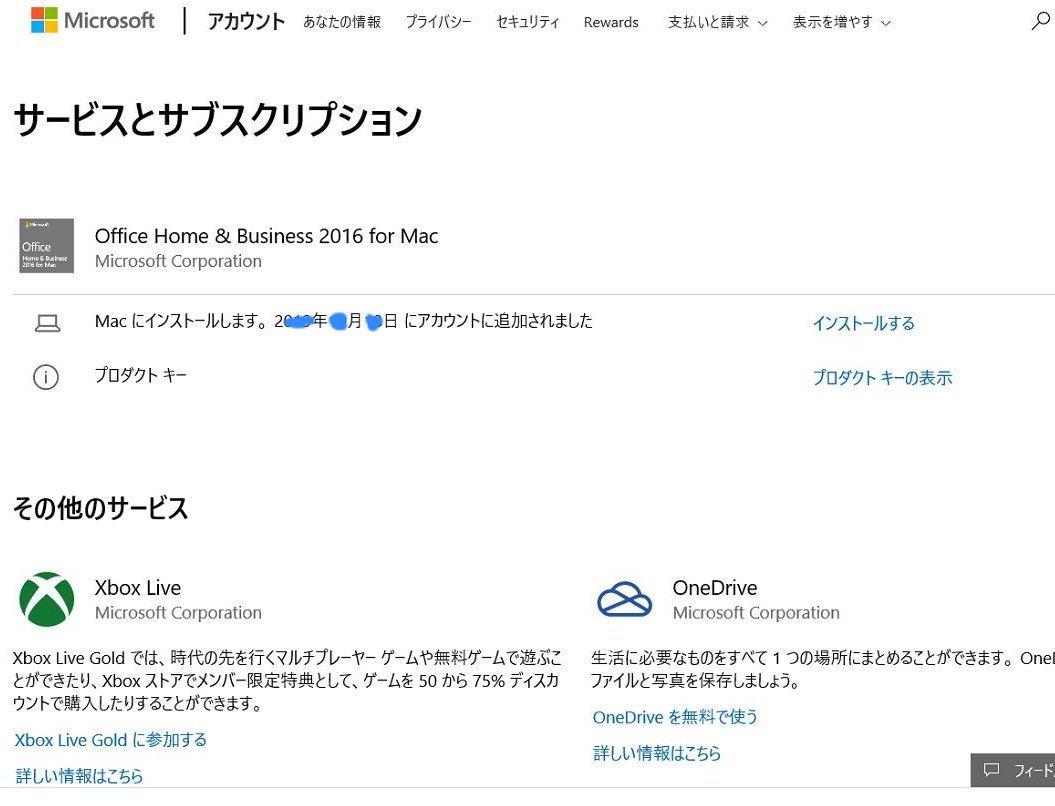The image size is (1055, 806).
Task: Click 詳しい情報はこちら under OneDrive
Action: tap(657, 753)
